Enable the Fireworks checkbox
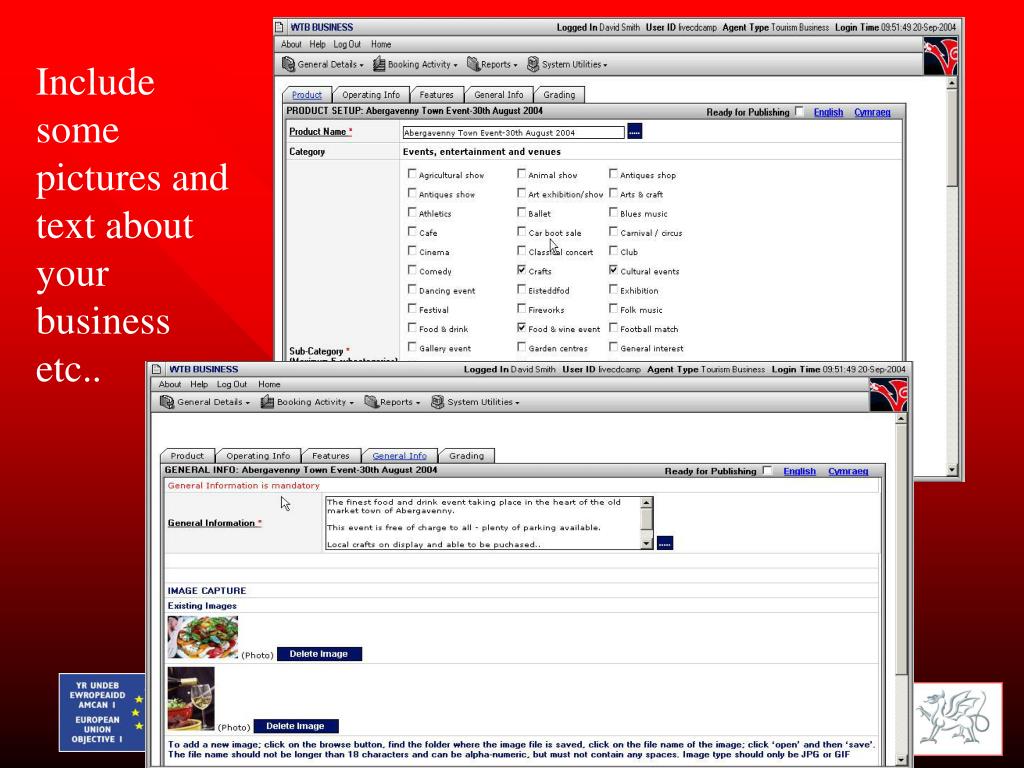The image size is (1024, 768). pyautogui.click(x=521, y=310)
